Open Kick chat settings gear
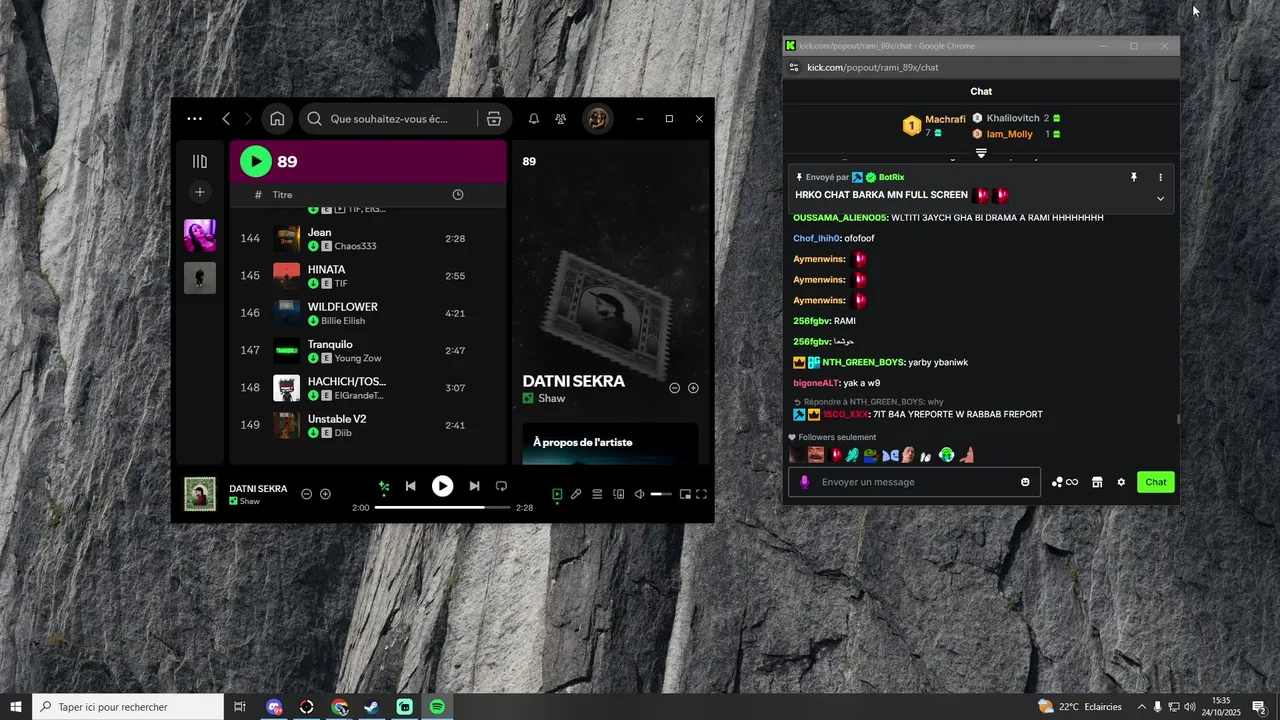Image resolution: width=1280 pixels, height=720 pixels. click(1121, 482)
